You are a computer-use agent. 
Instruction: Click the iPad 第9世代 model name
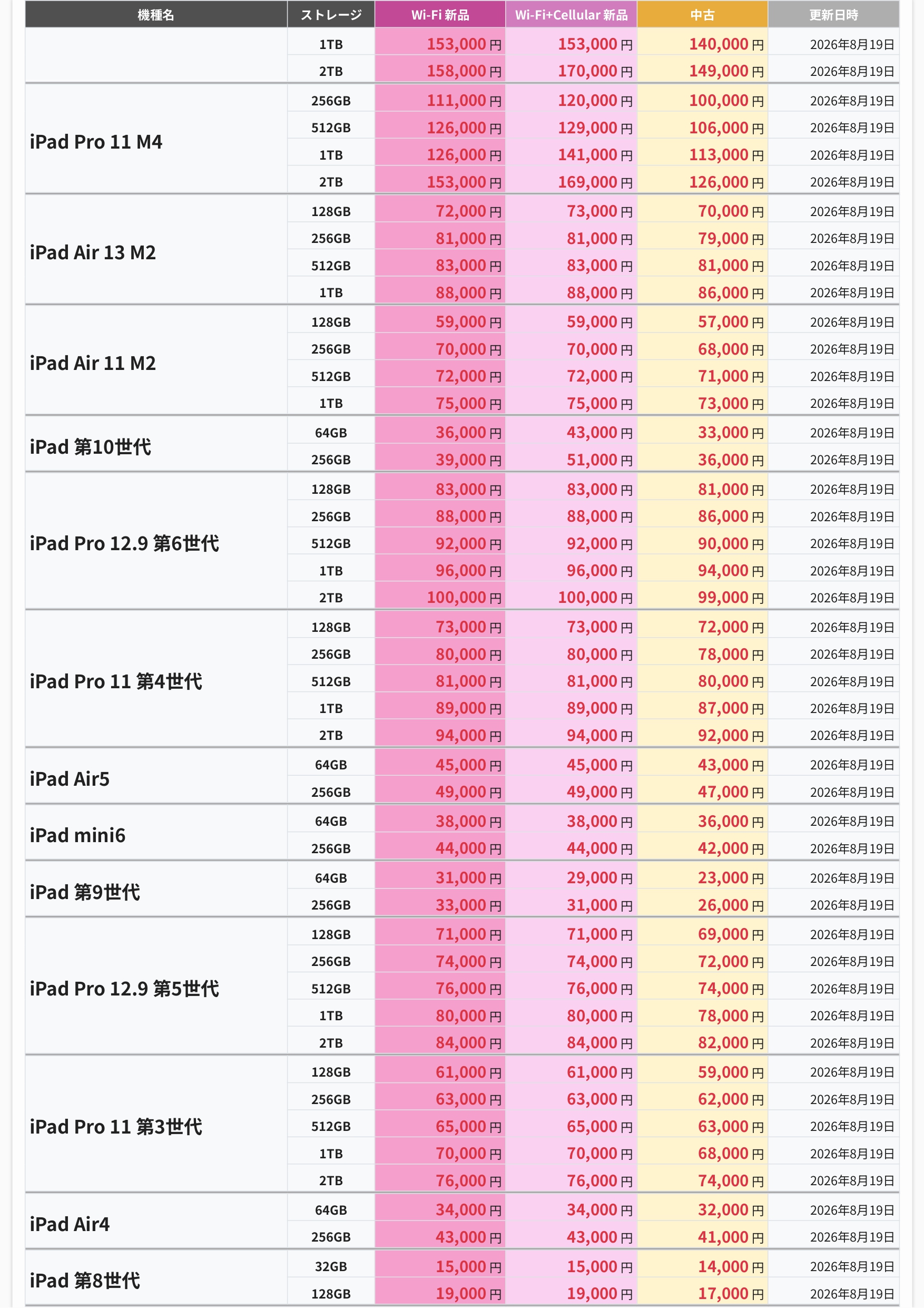[85, 892]
